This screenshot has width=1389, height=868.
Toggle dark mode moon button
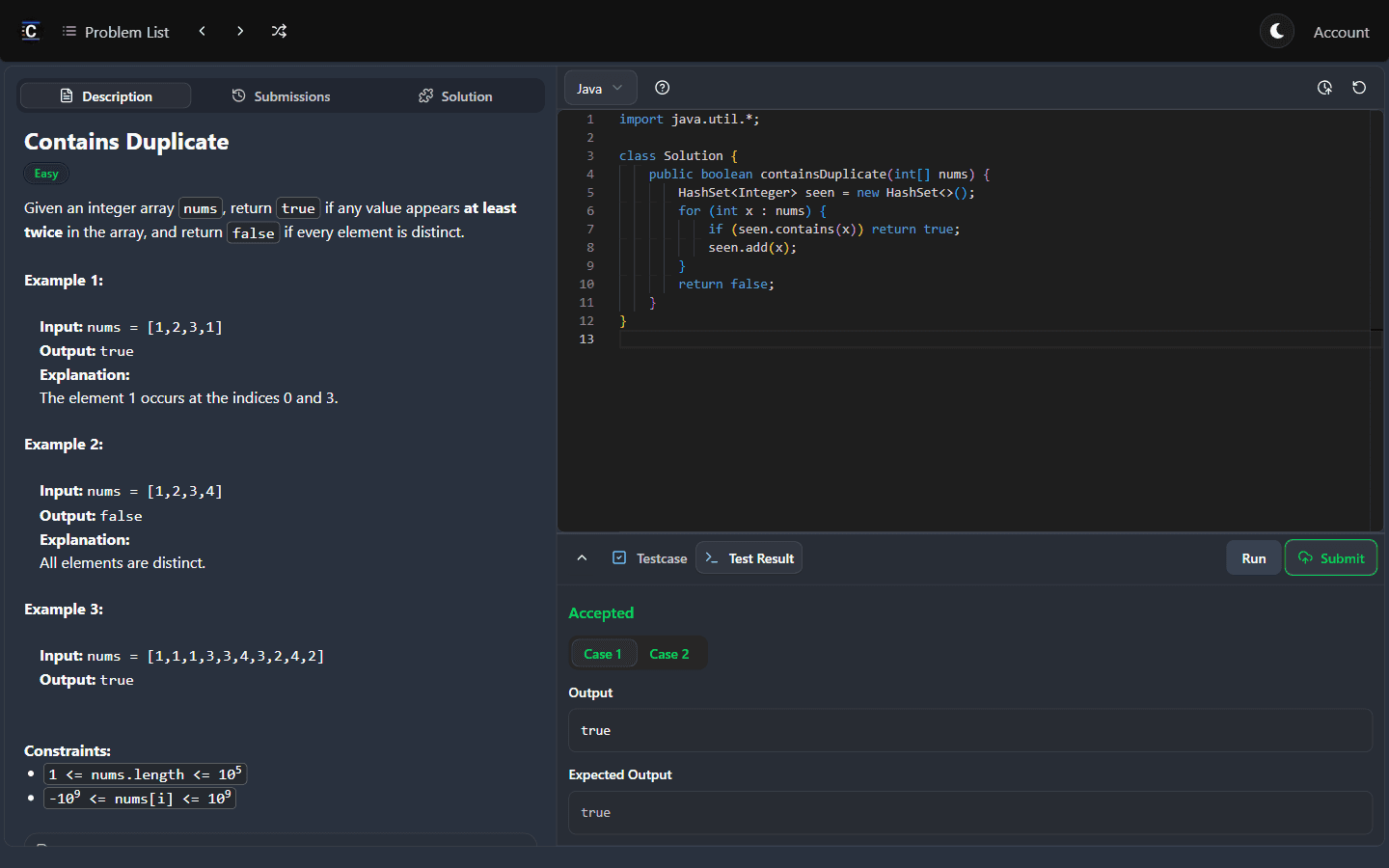click(x=1277, y=31)
